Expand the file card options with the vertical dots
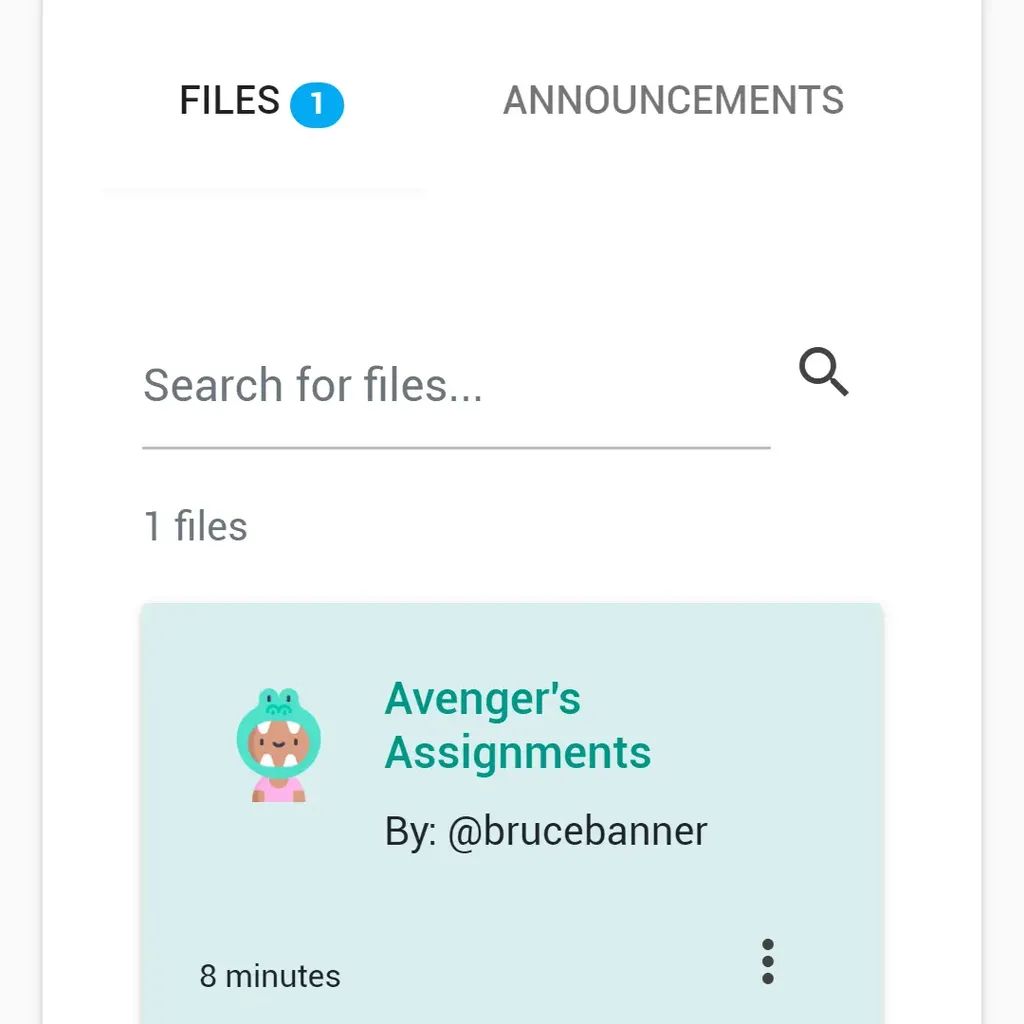Image resolution: width=1024 pixels, height=1024 pixels. [768, 961]
